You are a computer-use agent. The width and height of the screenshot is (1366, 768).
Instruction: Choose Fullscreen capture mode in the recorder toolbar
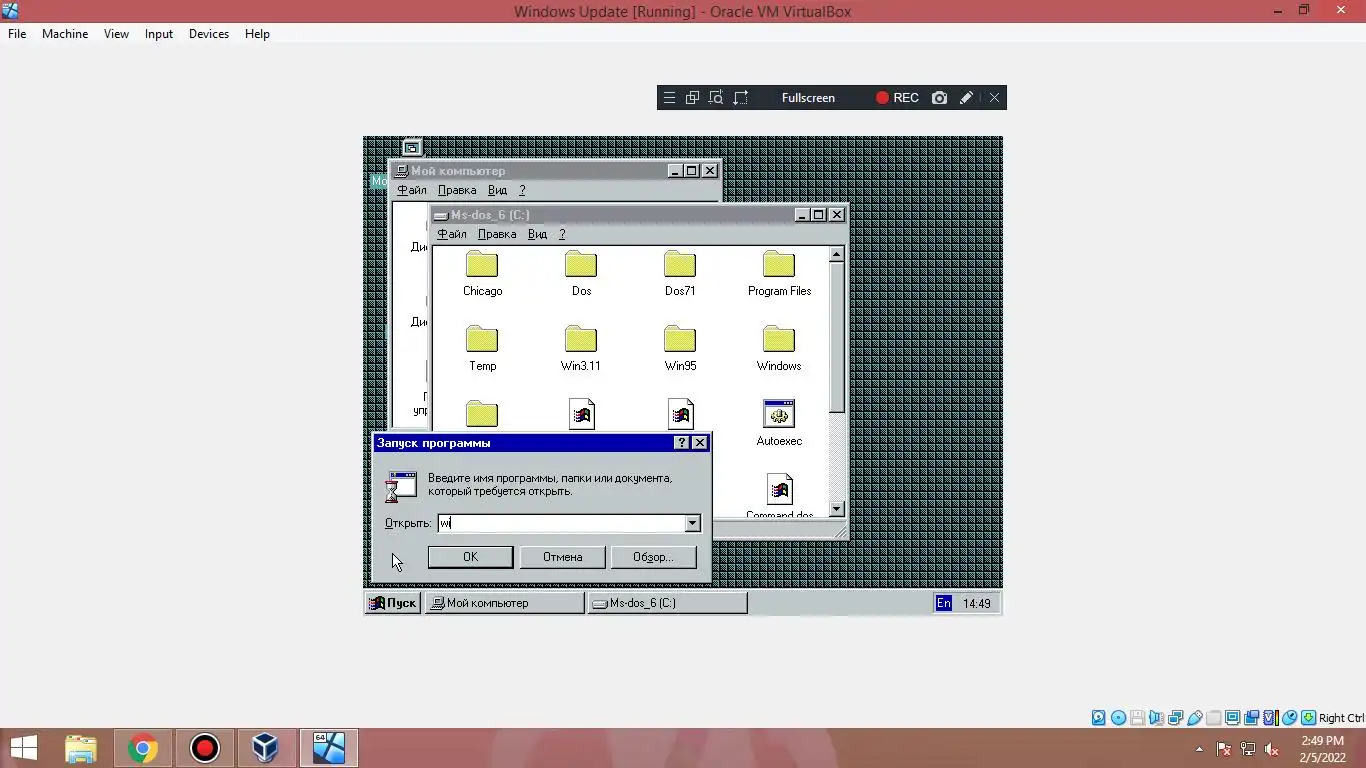[x=808, y=98]
